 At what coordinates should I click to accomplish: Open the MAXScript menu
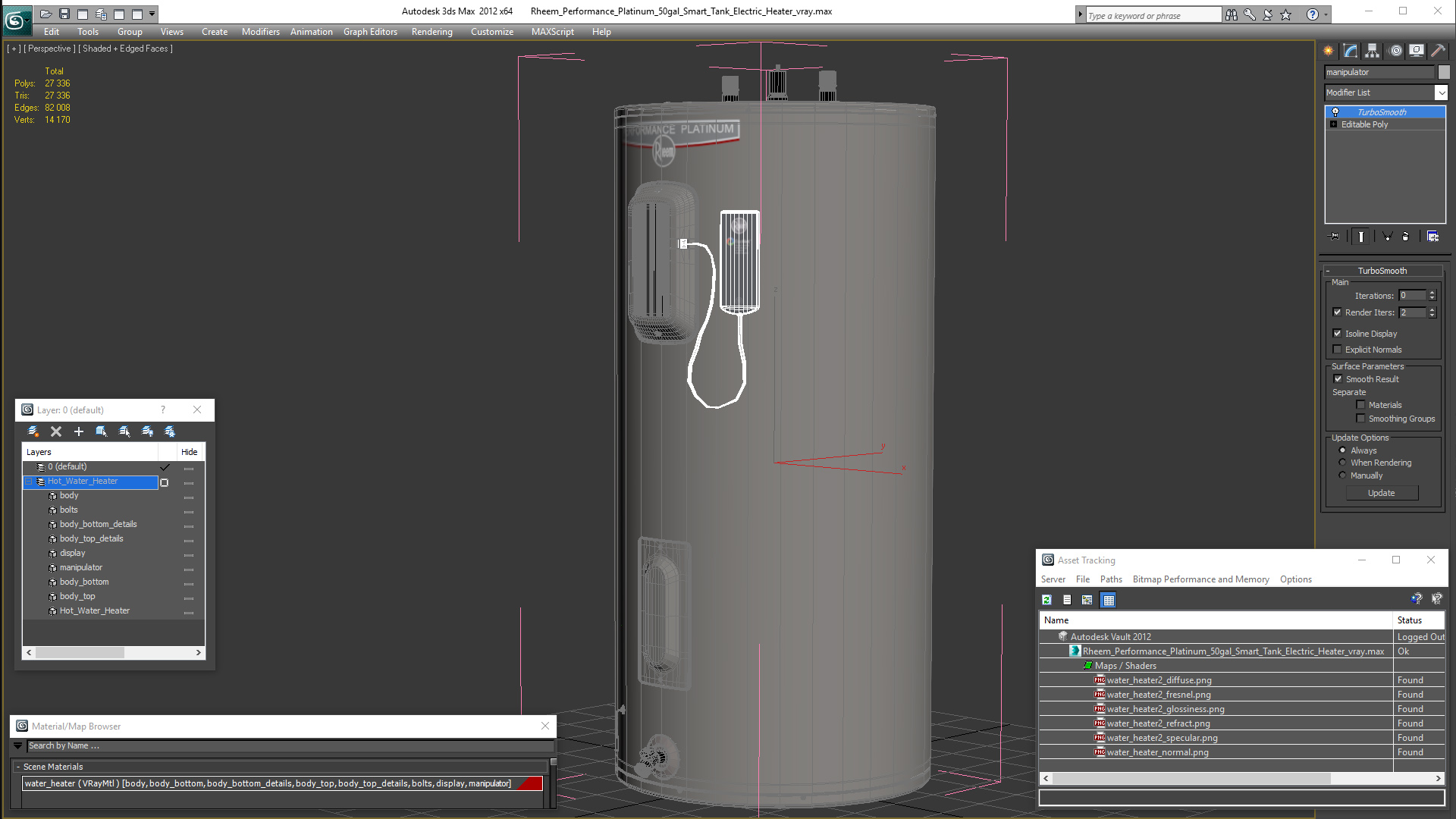click(x=553, y=32)
